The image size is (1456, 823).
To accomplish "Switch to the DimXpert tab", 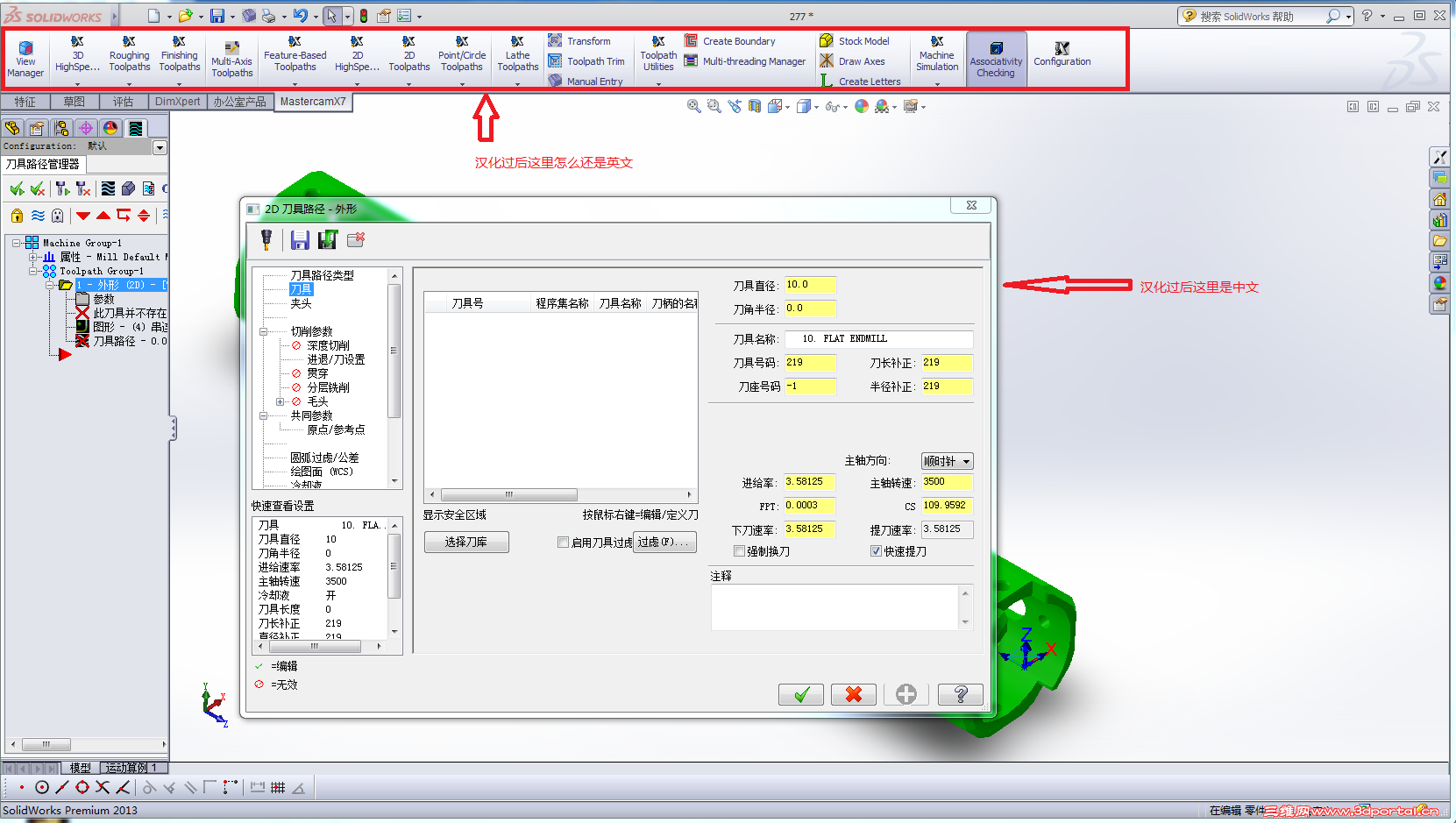I will 178,102.
